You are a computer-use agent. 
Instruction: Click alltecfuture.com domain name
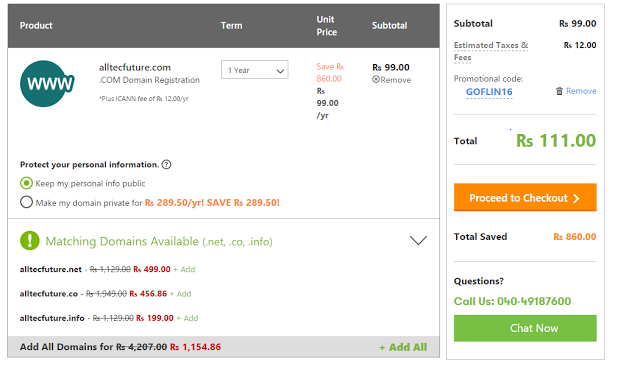coord(135,67)
